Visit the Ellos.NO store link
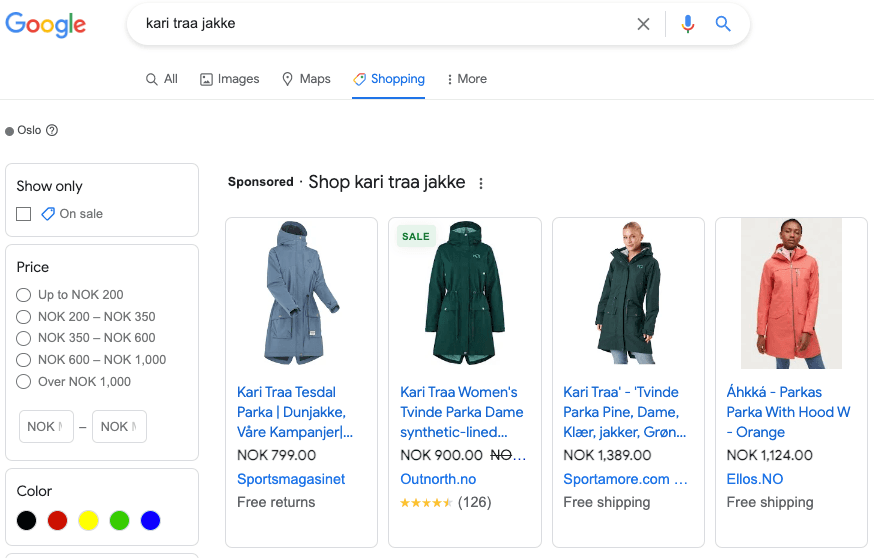The height and width of the screenshot is (558, 874). [755, 479]
